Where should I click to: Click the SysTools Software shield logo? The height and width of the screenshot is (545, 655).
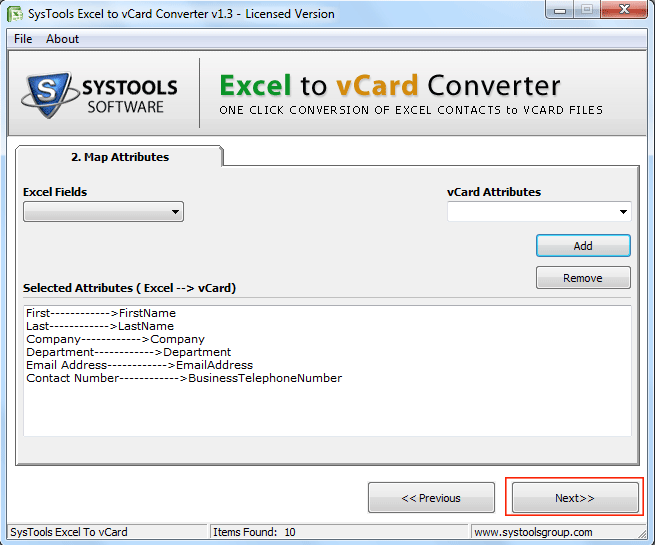pos(49,94)
